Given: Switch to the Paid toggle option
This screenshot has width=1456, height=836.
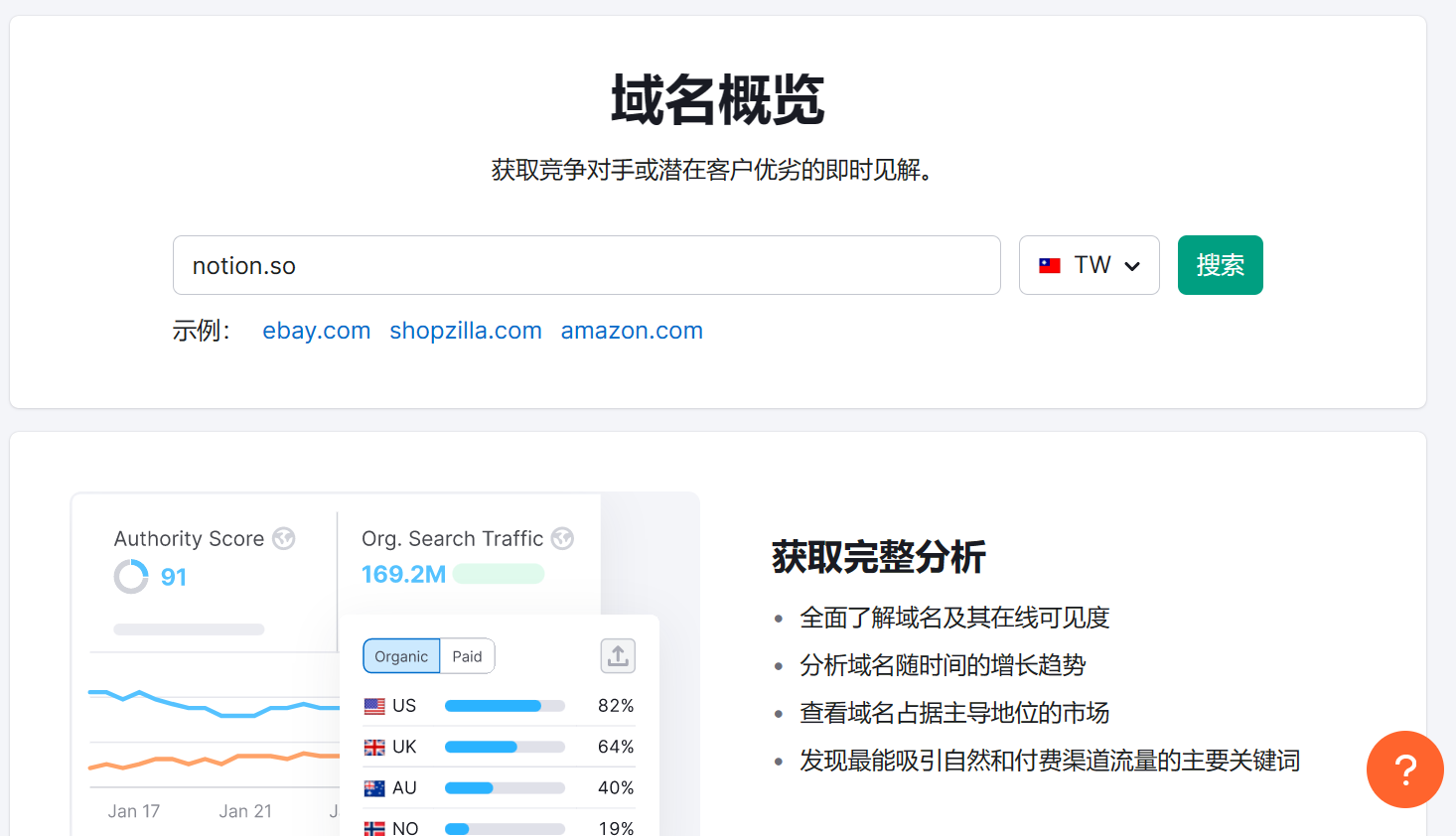Looking at the screenshot, I should click(x=467, y=656).
